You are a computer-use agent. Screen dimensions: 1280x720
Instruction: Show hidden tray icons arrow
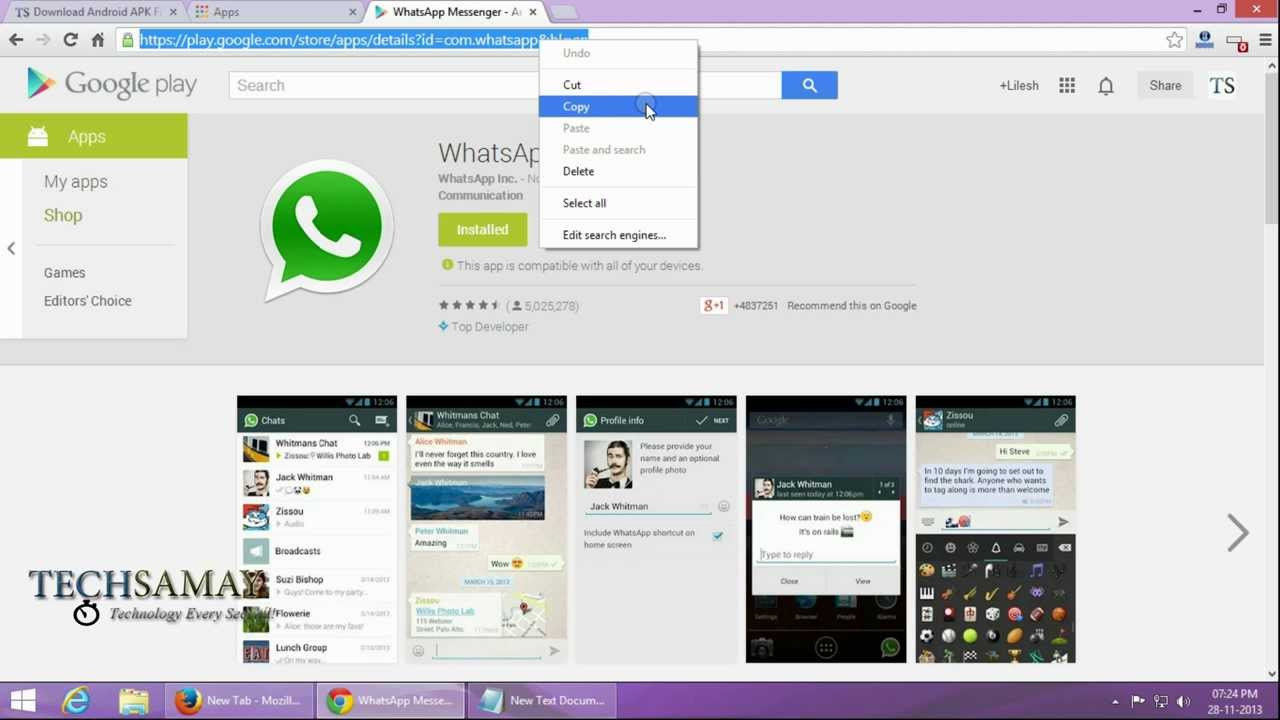pos(1115,701)
